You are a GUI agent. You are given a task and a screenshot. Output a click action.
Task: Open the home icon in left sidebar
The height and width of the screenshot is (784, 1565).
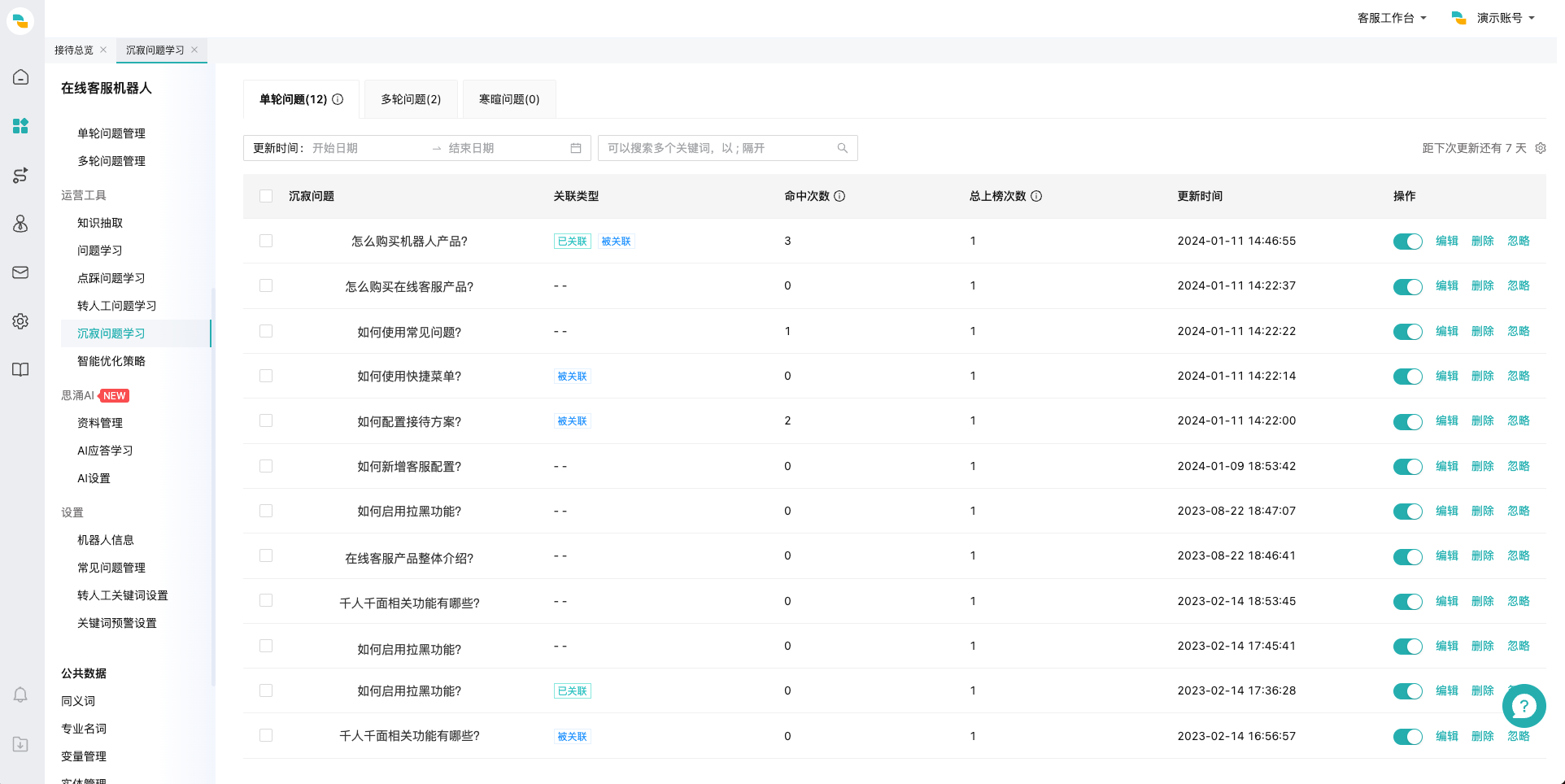(20, 77)
